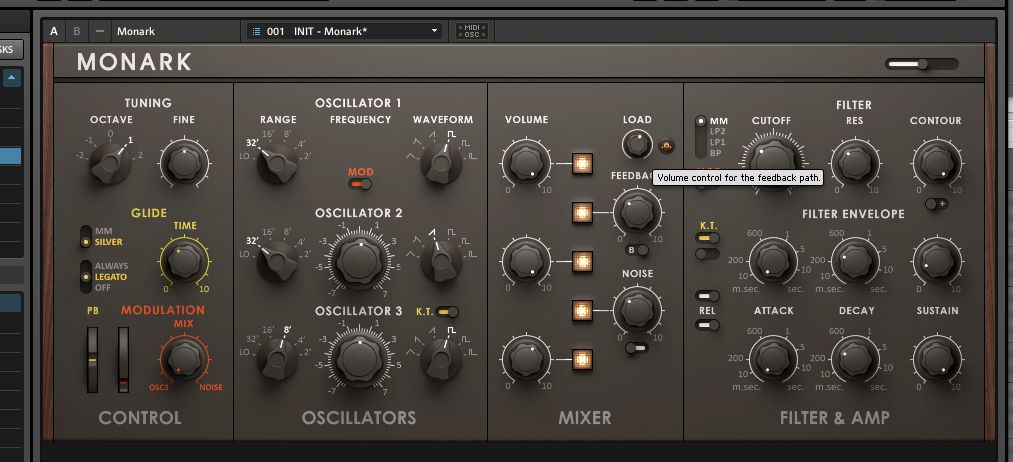Click the Feedback volume knob
The height and width of the screenshot is (462, 1013).
point(637,211)
